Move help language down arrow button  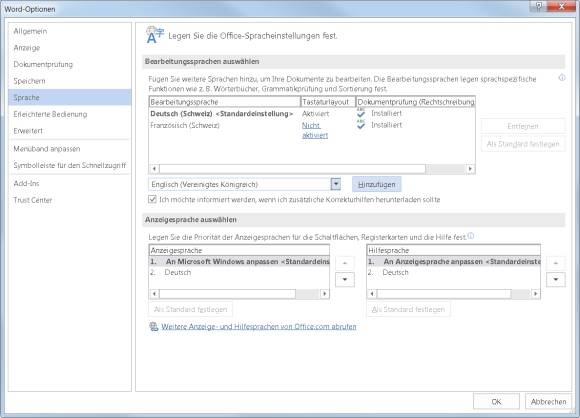point(556,279)
